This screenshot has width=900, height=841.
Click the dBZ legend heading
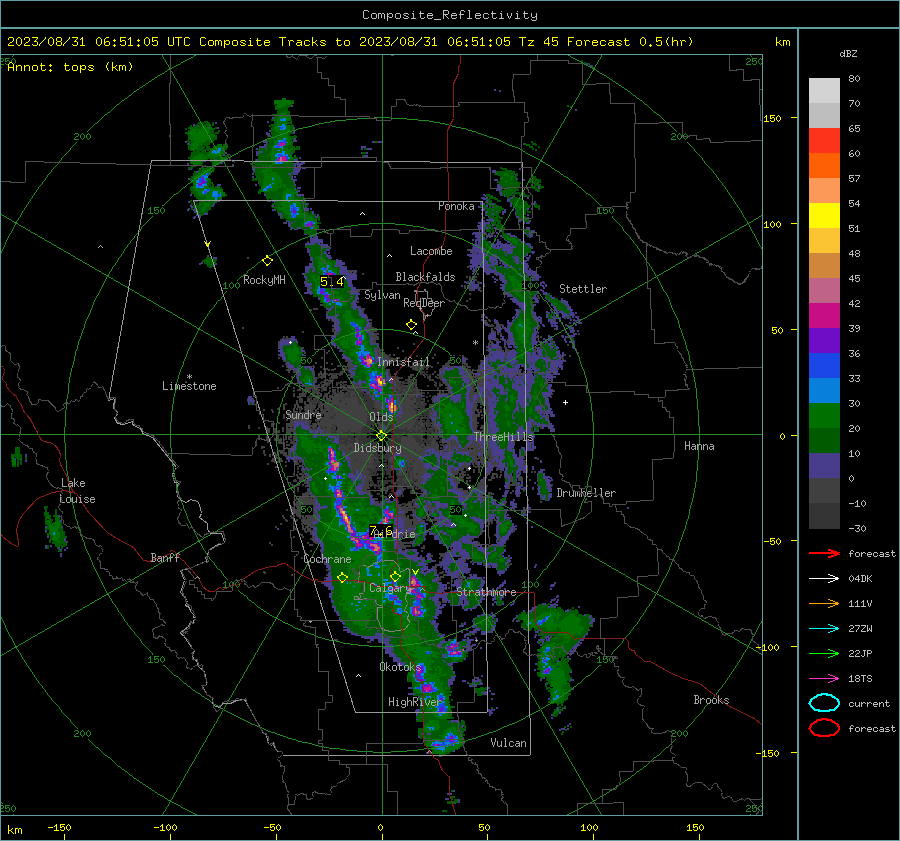click(848, 53)
